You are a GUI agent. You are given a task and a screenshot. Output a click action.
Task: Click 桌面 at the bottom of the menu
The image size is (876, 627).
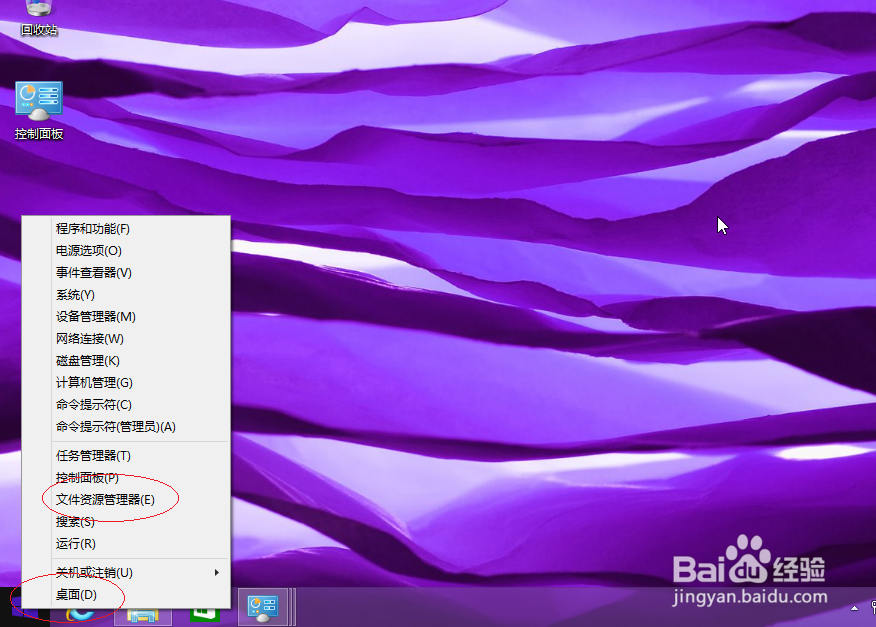[x=75, y=594]
